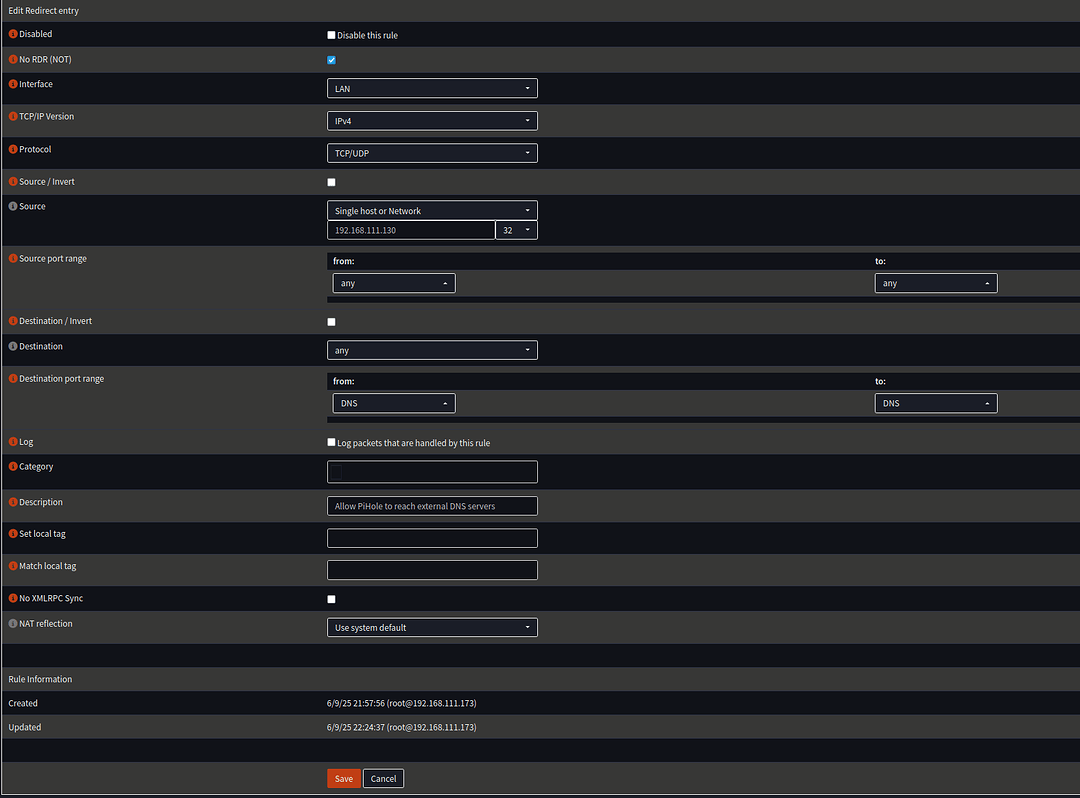The width and height of the screenshot is (1080, 798).
Task: Click the Cancel button
Action: click(x=383, y=778)
